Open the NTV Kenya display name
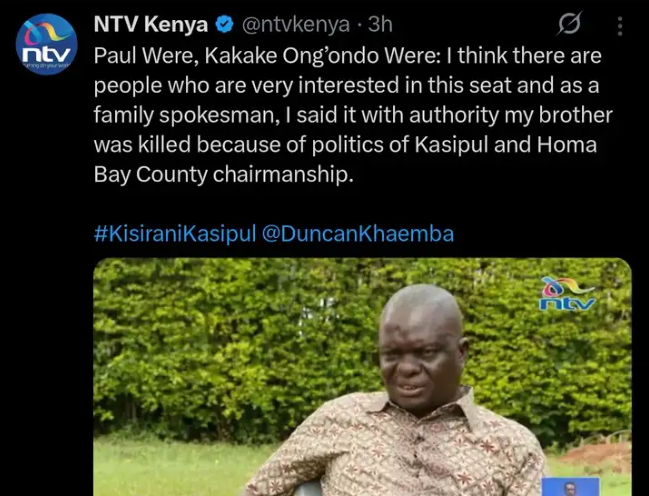This screenshot has height=496, width=649. (x=151, y=24)
